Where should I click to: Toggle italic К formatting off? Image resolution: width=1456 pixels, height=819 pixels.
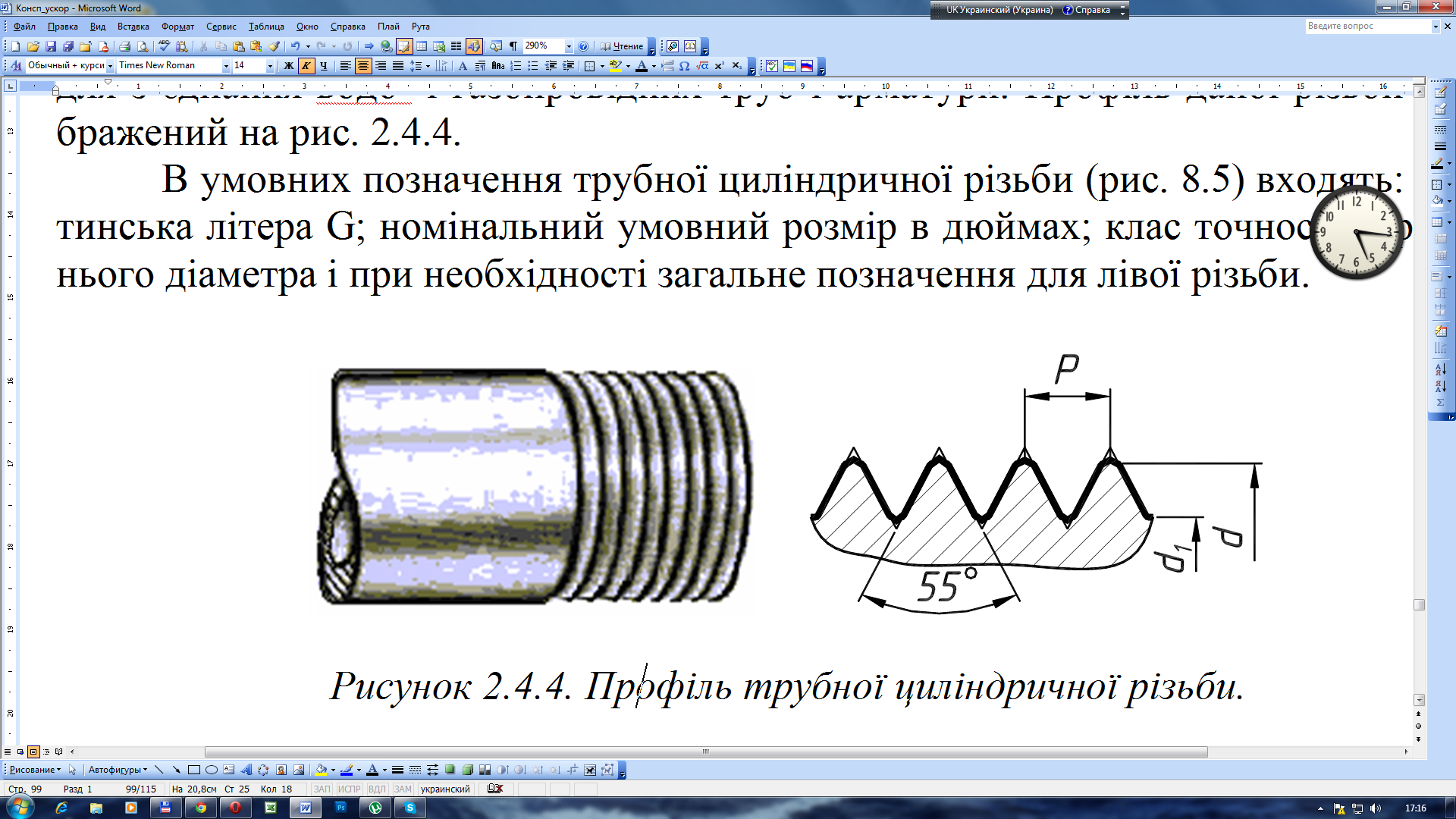pos(306,66)
